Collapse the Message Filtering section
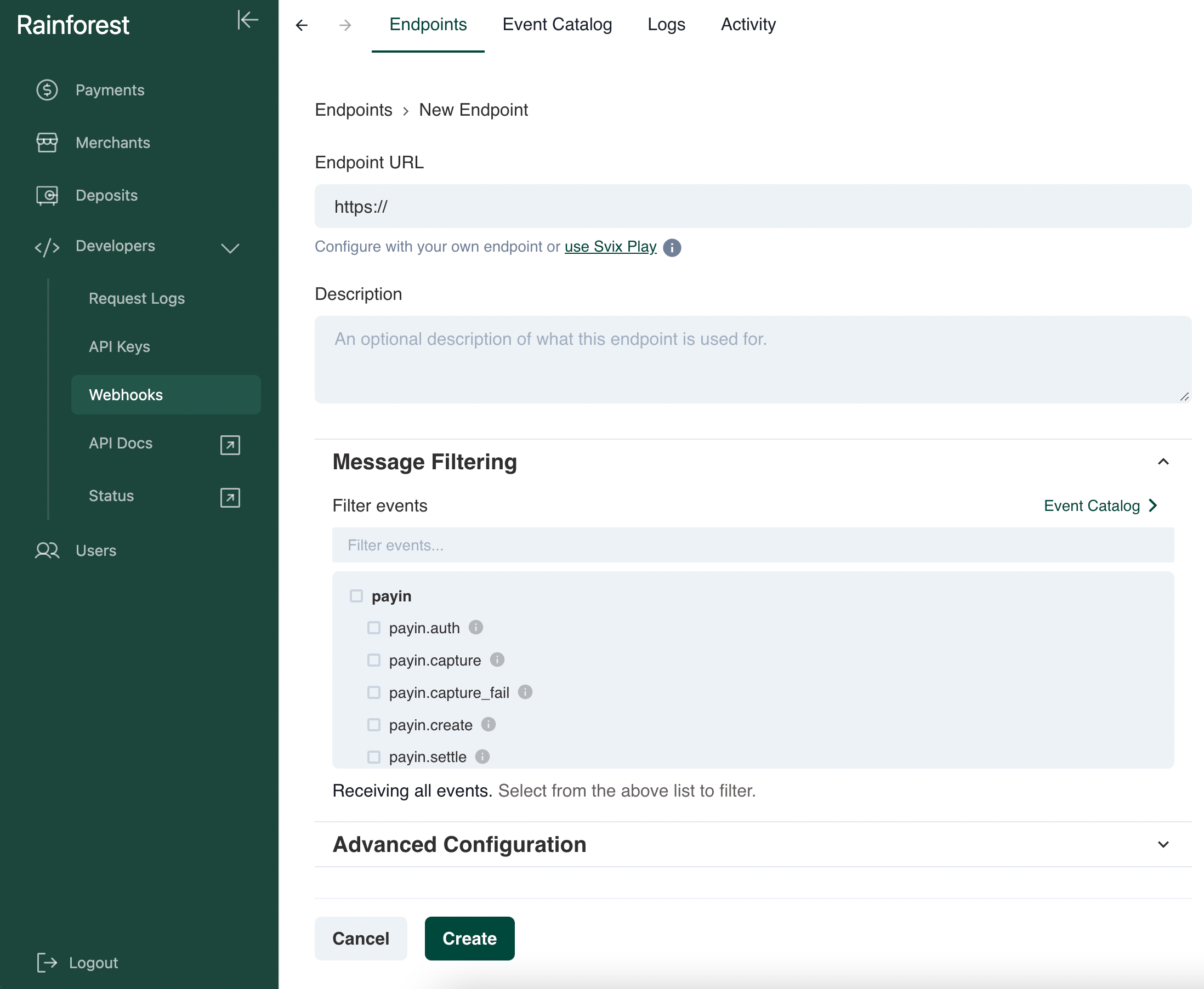 point(1163,462)
